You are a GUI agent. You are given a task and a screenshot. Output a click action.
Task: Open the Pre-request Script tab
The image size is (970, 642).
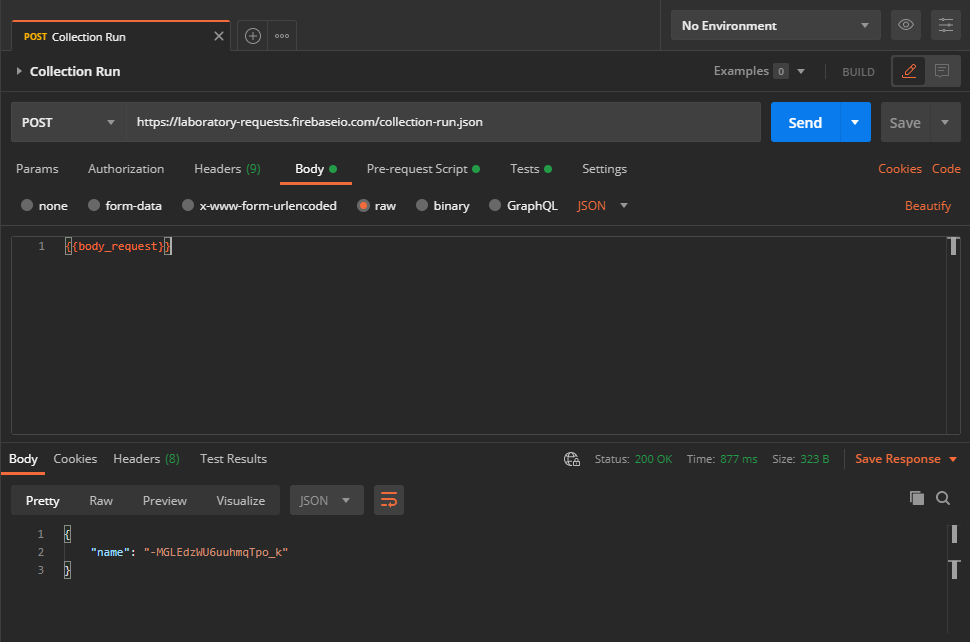423,169
